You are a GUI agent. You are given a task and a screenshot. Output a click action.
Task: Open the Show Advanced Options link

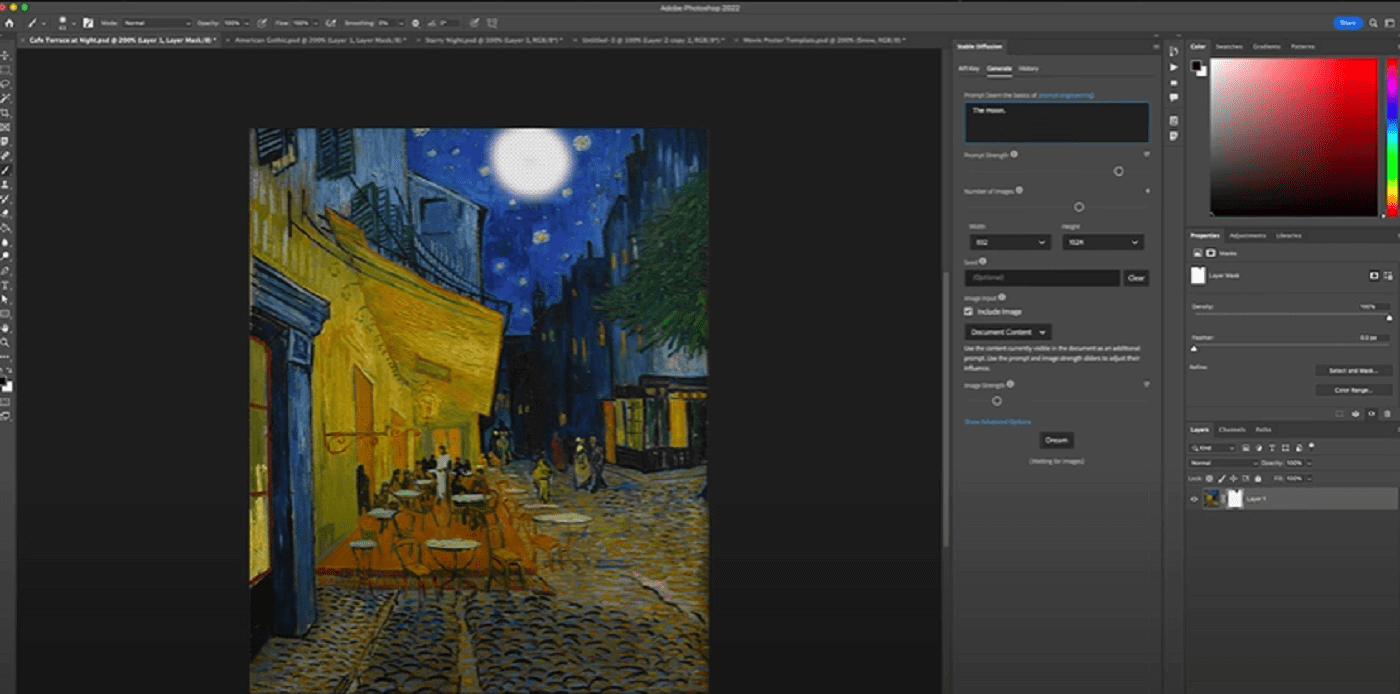(997, 422)
